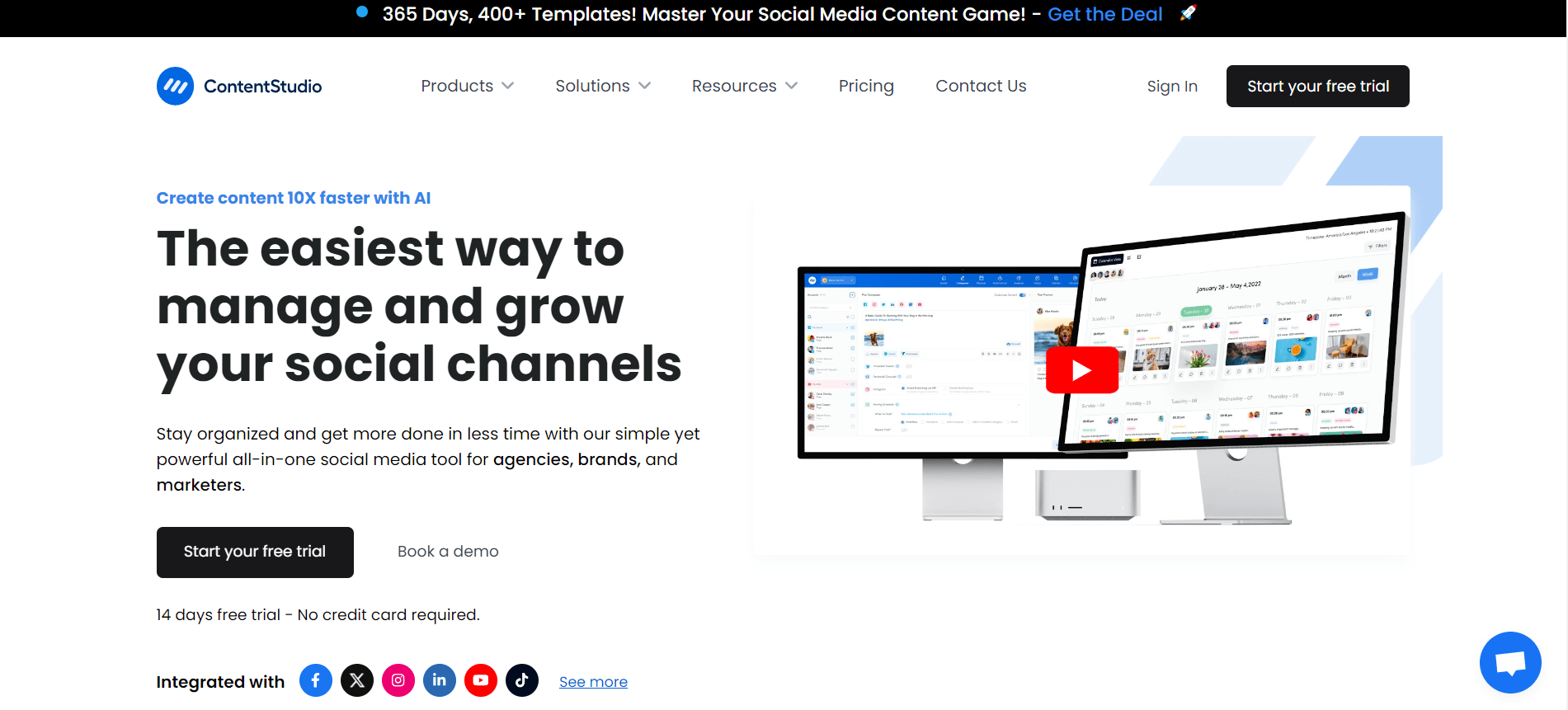
Task: Click the rocket icon in the banner
Action: (1188, 13)
